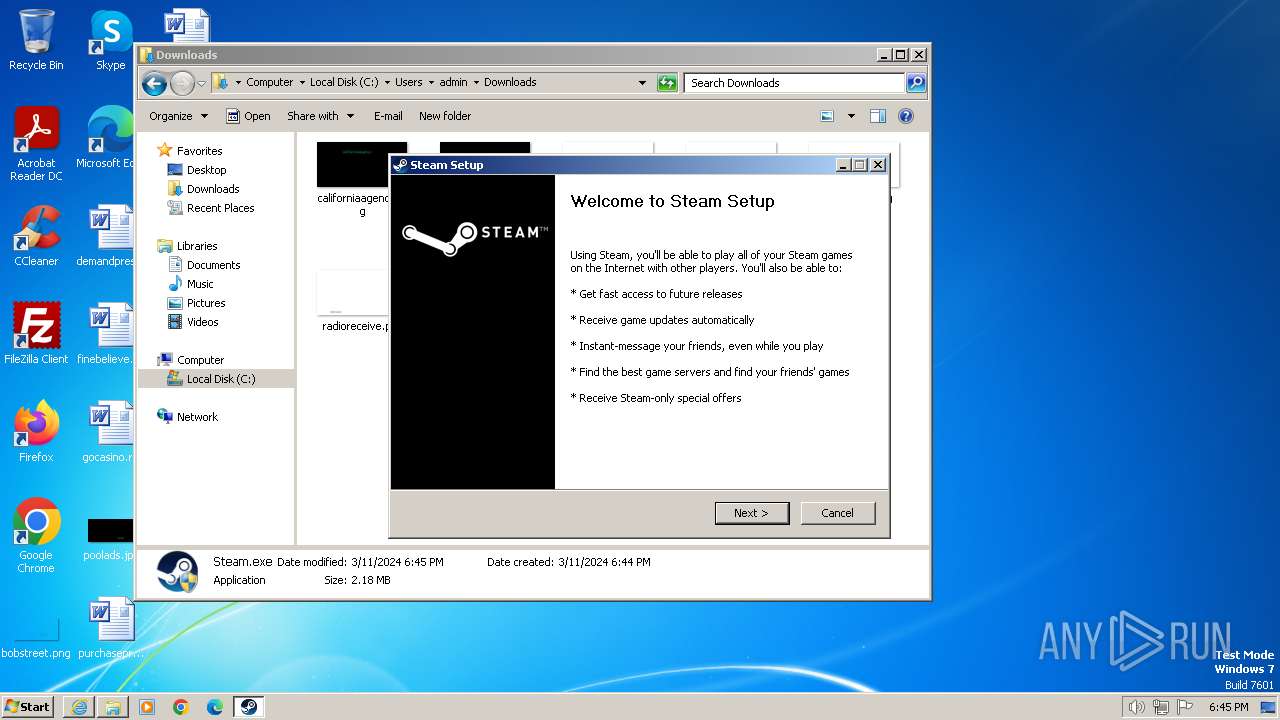Click the search magnifier in Downloads

tap(915, 83)
